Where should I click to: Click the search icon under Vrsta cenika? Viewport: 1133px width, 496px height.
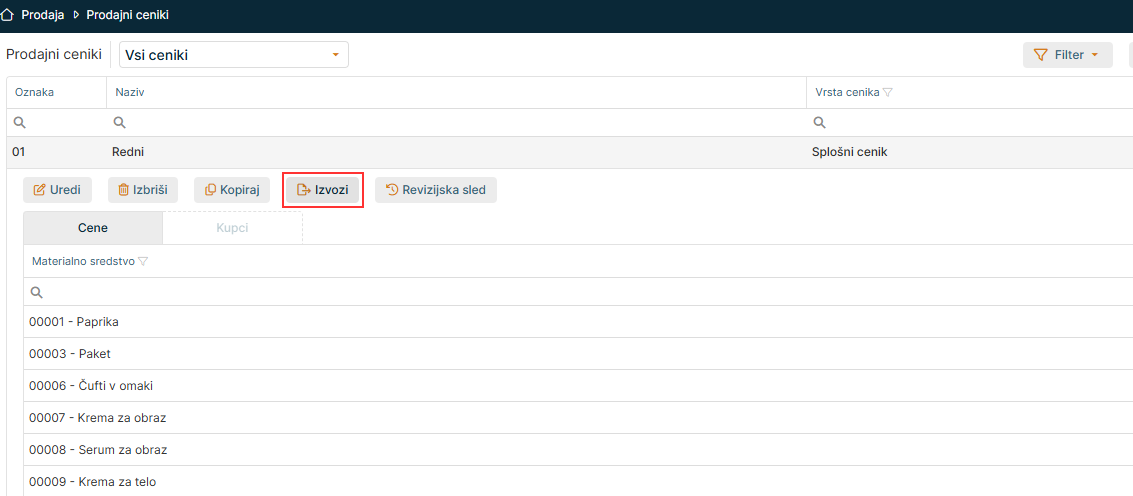(x=819, y=122)
